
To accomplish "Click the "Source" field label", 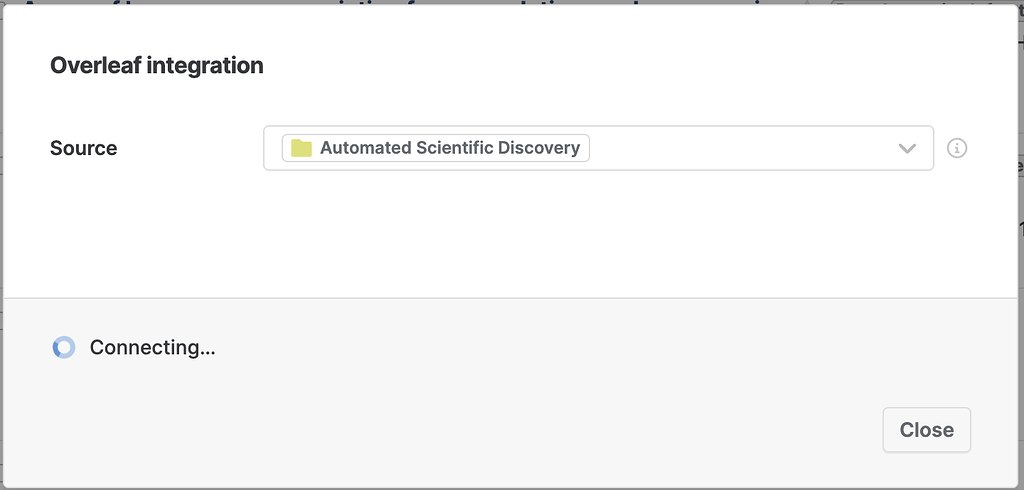I will pyautogui.click(x=83, y=148).
